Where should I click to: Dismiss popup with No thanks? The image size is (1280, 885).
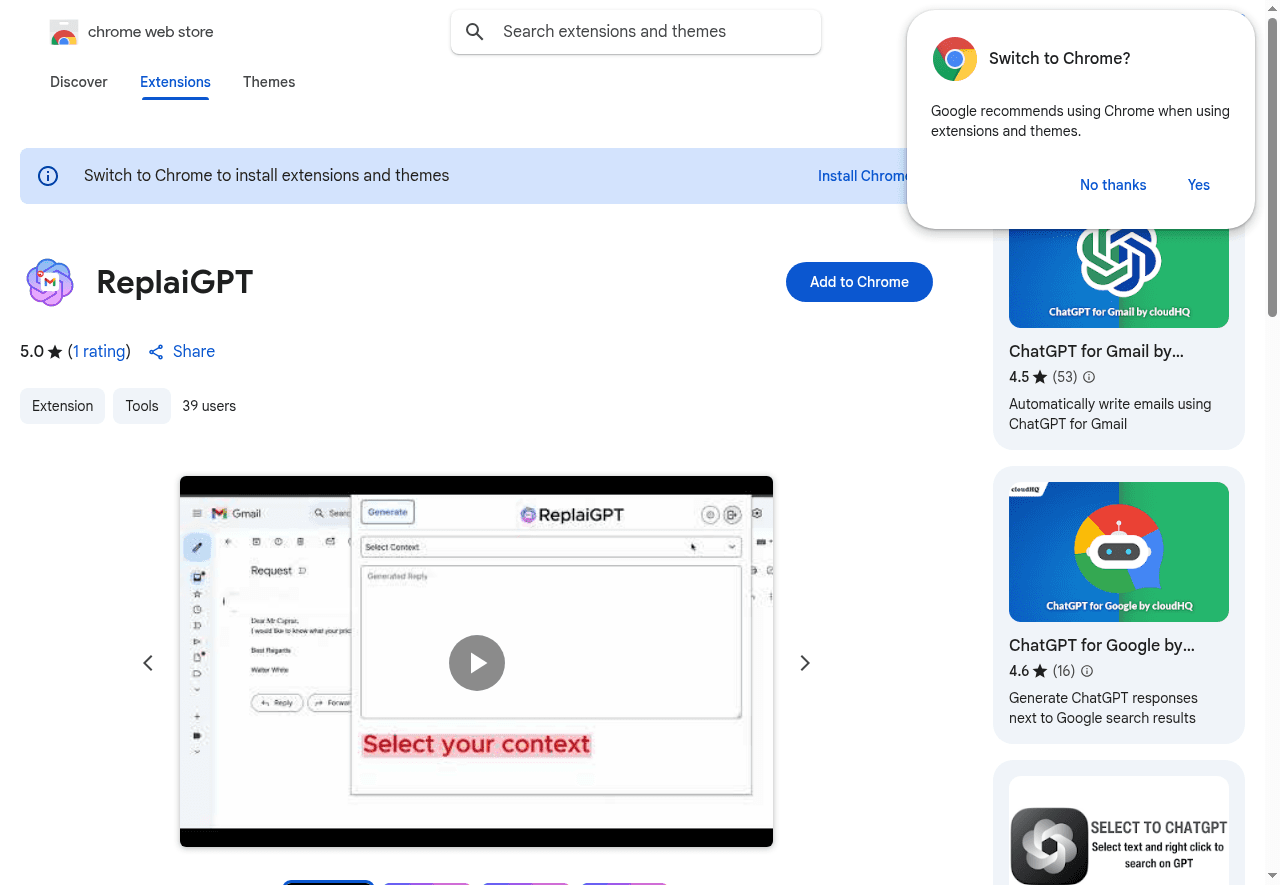point(1113,185)
